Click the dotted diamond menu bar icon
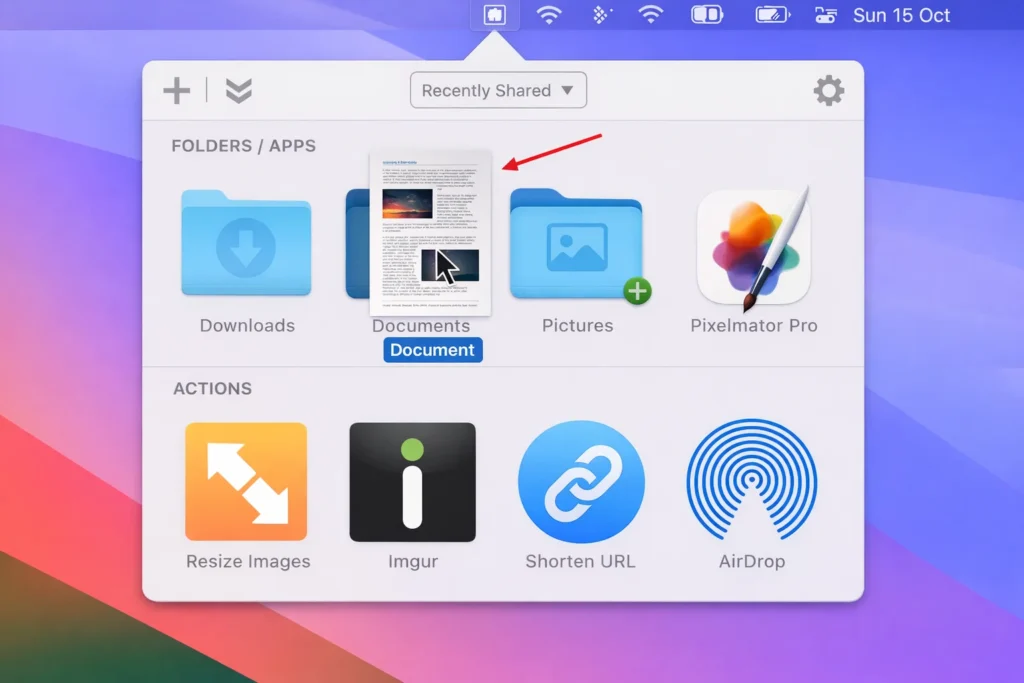 coord(600,15)
